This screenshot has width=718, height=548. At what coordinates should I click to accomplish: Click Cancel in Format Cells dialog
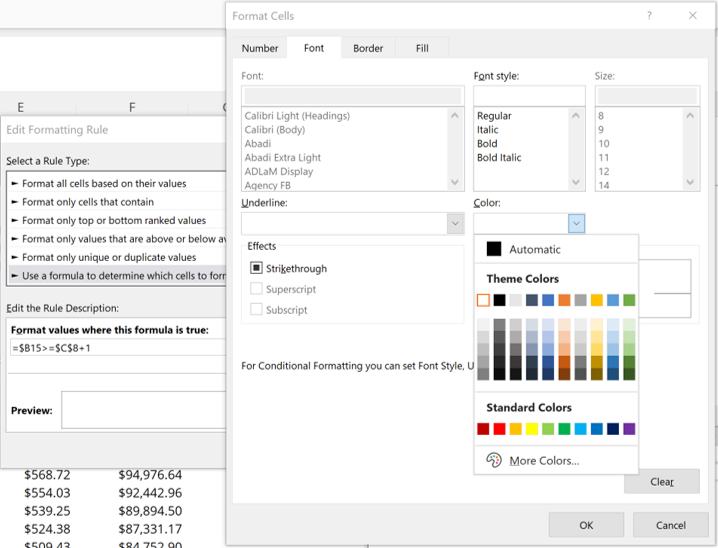click(x=670, y=525)
